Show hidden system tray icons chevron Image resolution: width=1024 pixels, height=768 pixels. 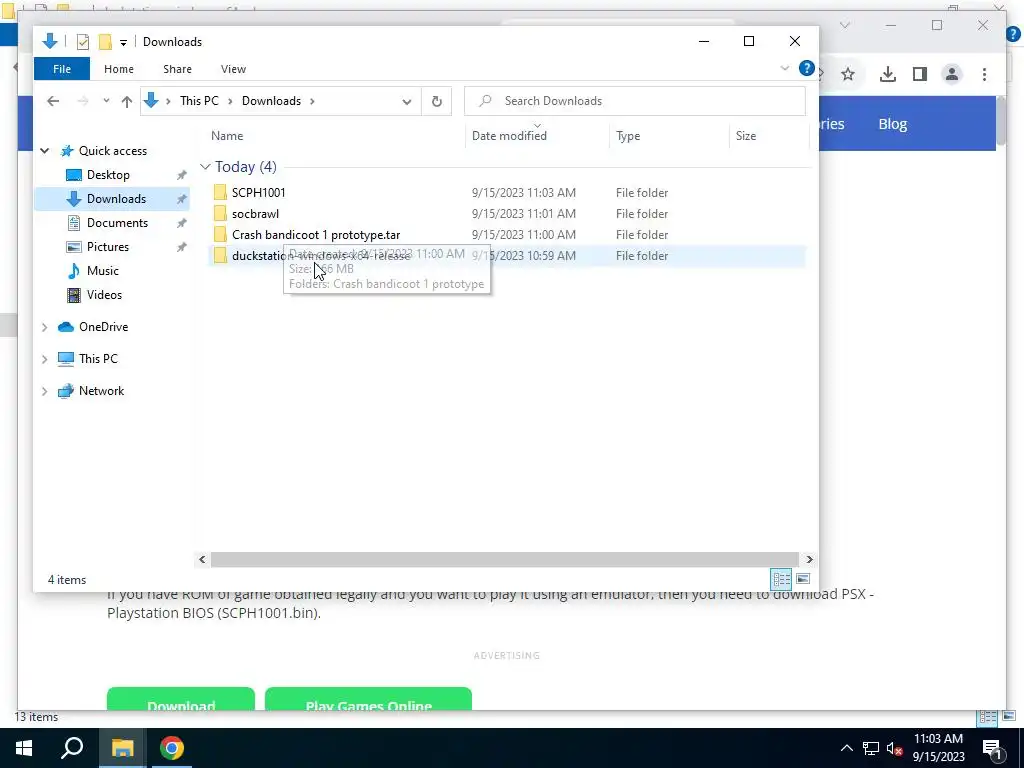[x=846, y=748]
